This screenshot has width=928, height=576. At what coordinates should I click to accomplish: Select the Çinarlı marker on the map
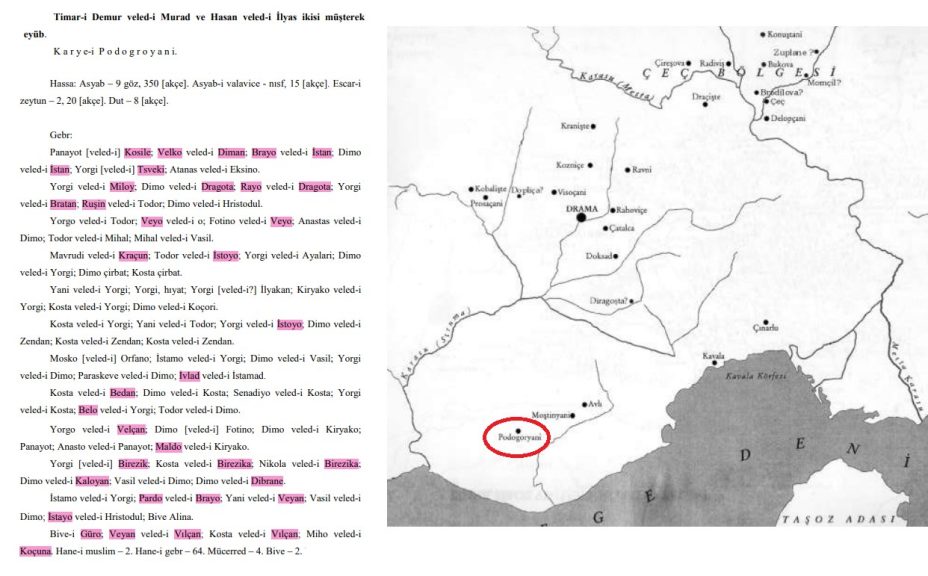[x=766, y=322]
